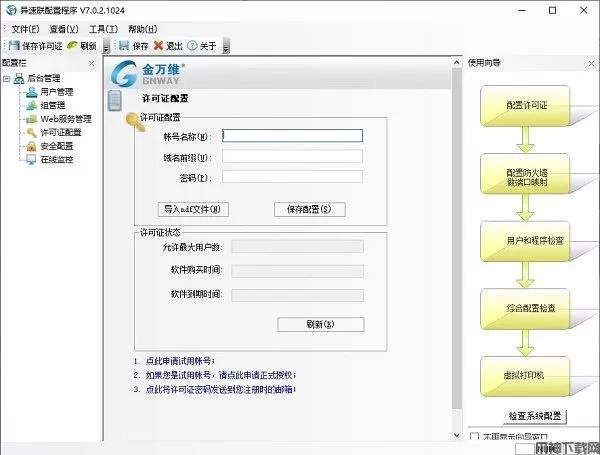Click the 关于 question mark icon

coord(192,46)
